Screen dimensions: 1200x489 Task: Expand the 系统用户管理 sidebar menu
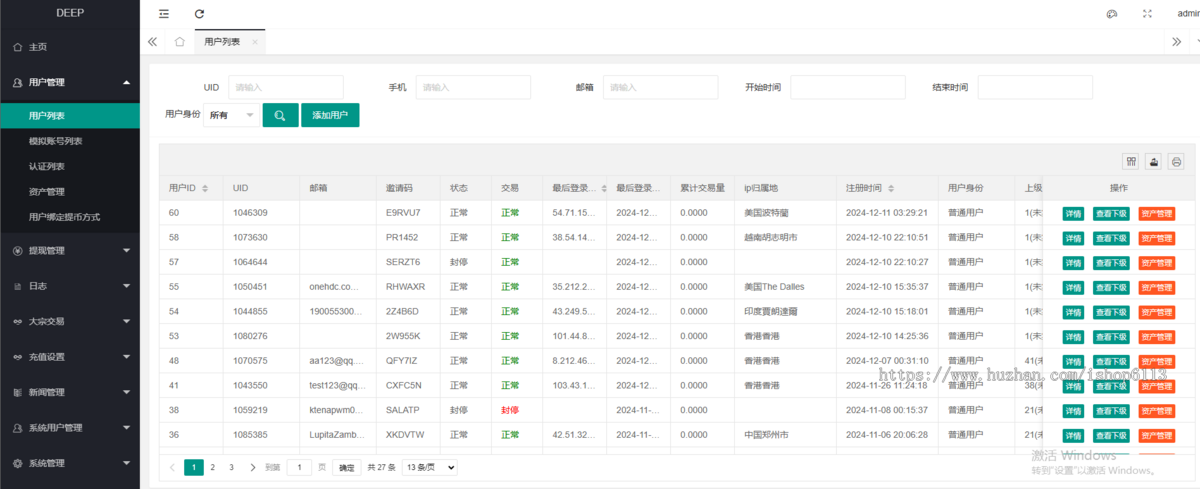(x=70, y=428)
